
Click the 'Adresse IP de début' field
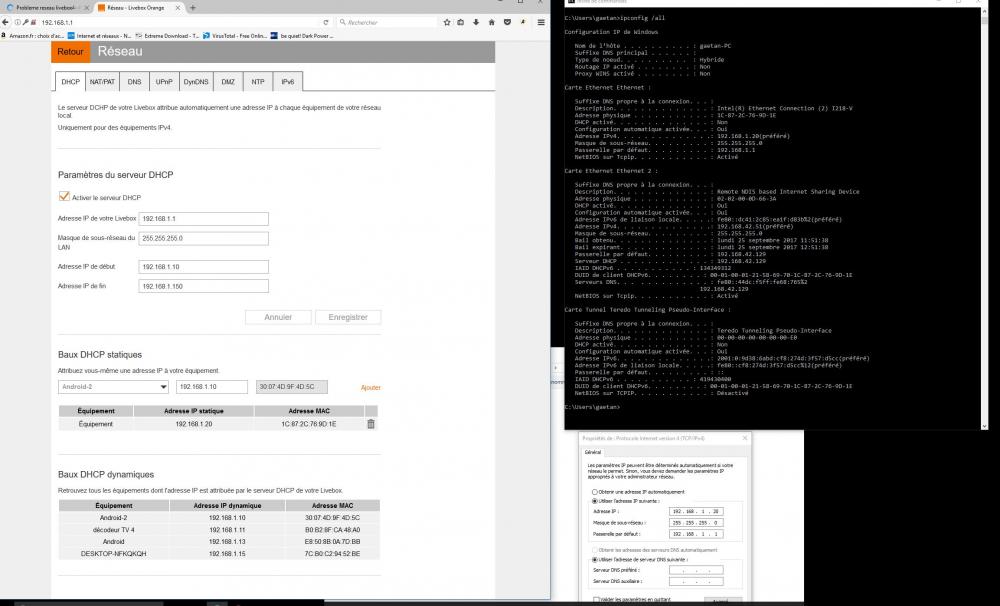(x=204, y=267)
